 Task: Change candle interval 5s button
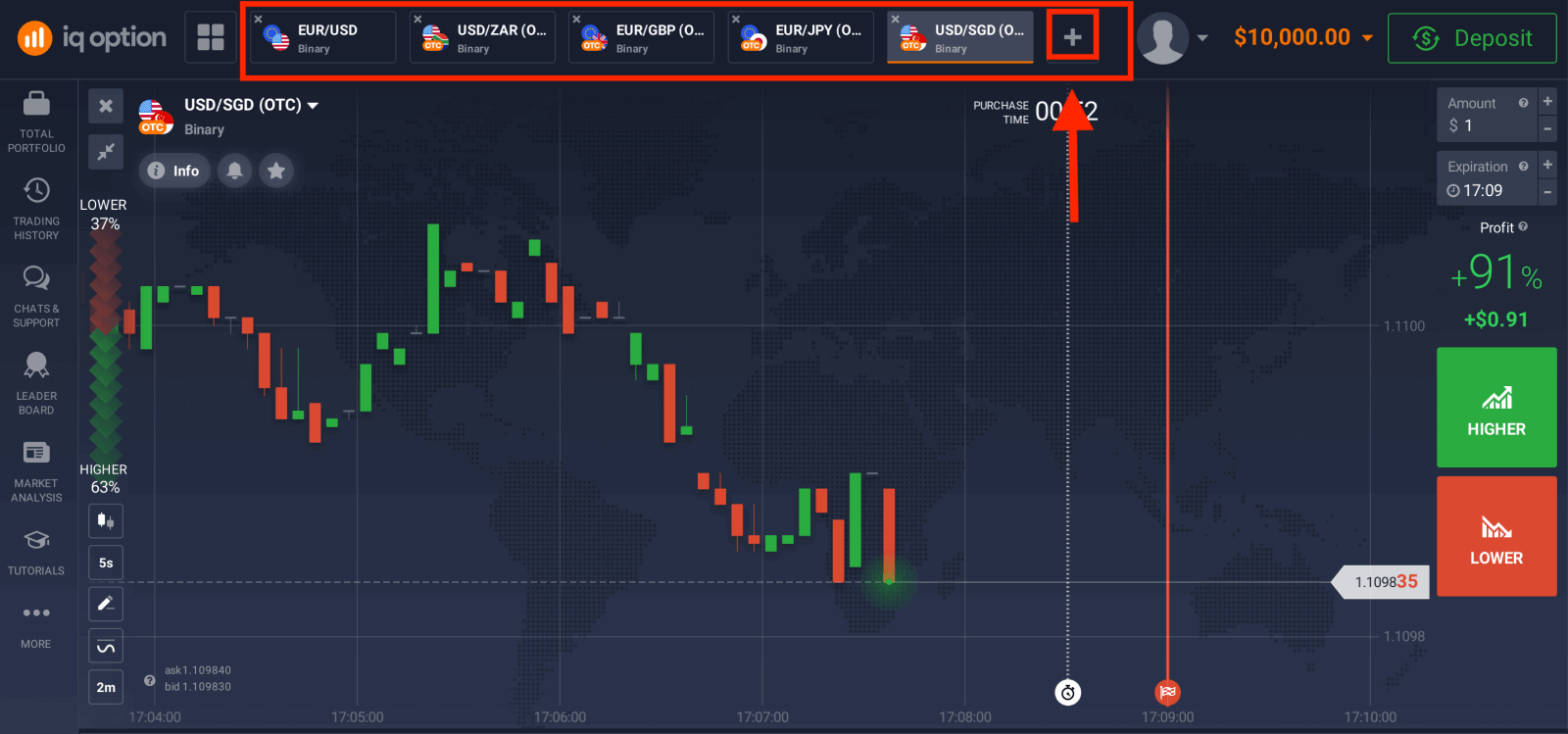106,563
